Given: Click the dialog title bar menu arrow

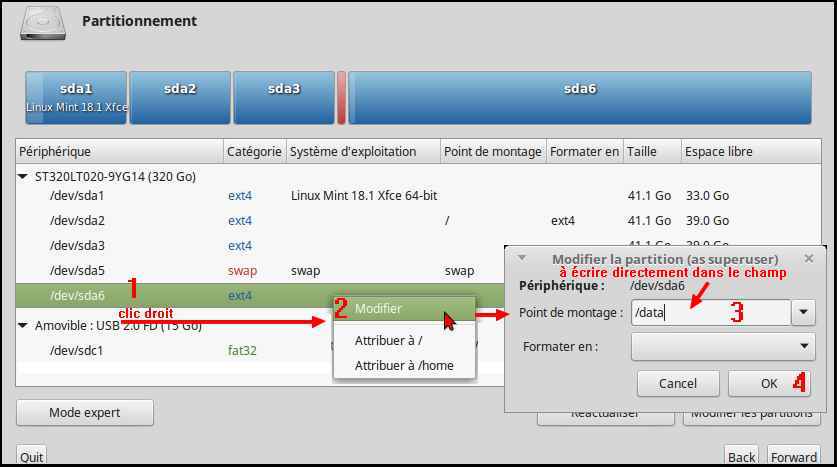Looking at the screenshot, I should point(521,258).
